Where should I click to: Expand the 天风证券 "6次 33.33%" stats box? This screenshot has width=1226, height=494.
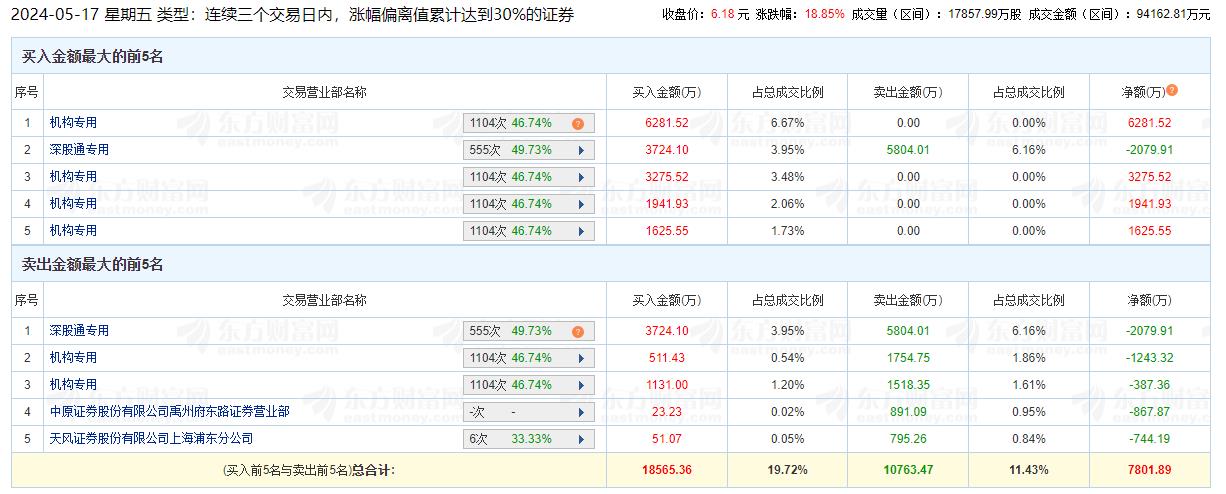coord(529,439)
